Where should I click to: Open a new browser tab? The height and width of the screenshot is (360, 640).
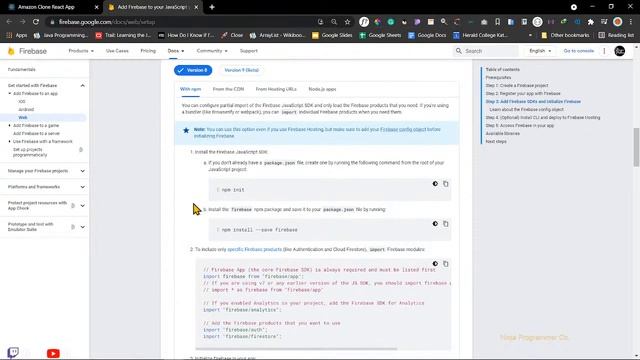click(212, 7)
